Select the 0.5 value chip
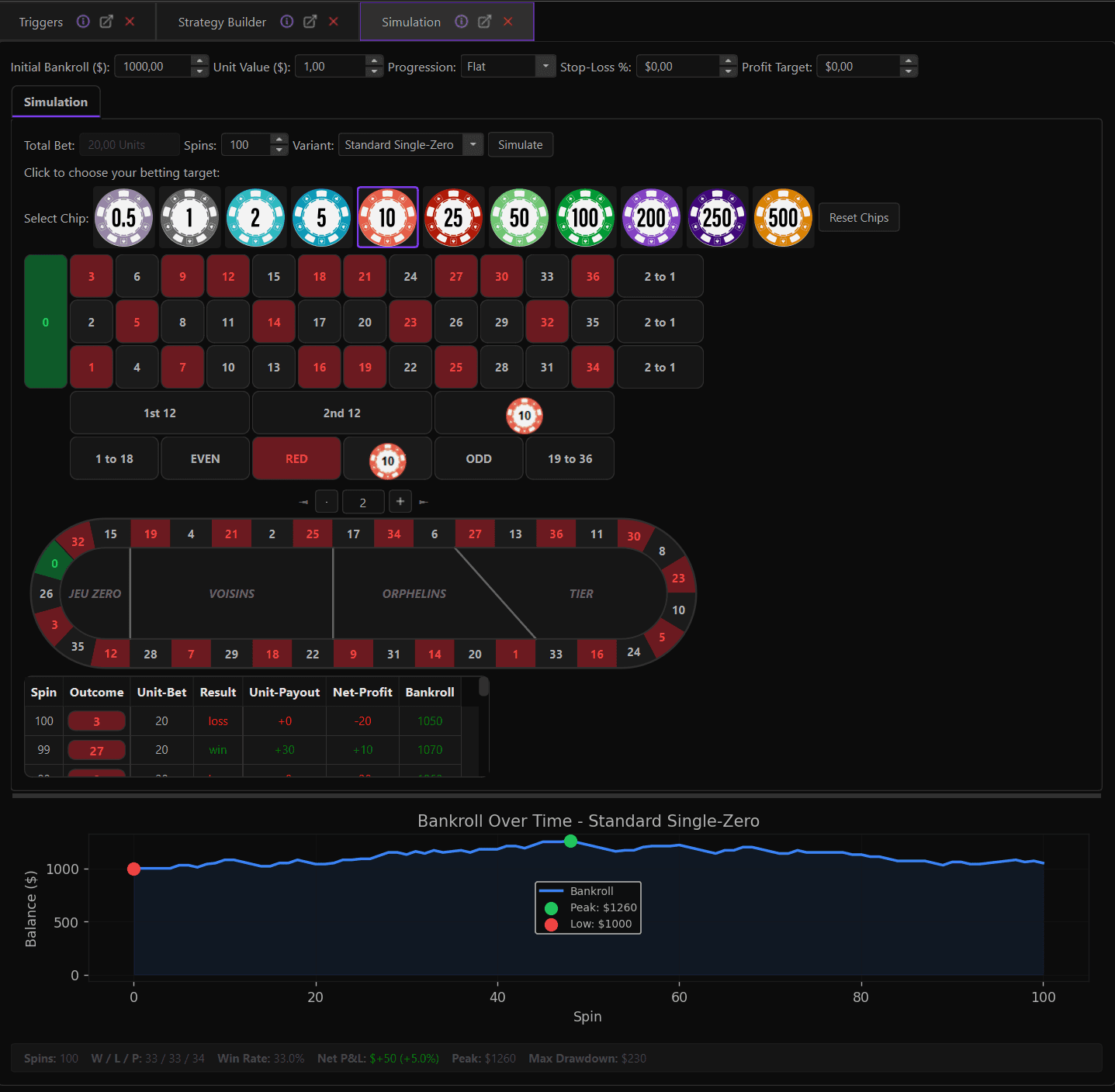This screenshot has height=1092, width=1115. point(124,218)
